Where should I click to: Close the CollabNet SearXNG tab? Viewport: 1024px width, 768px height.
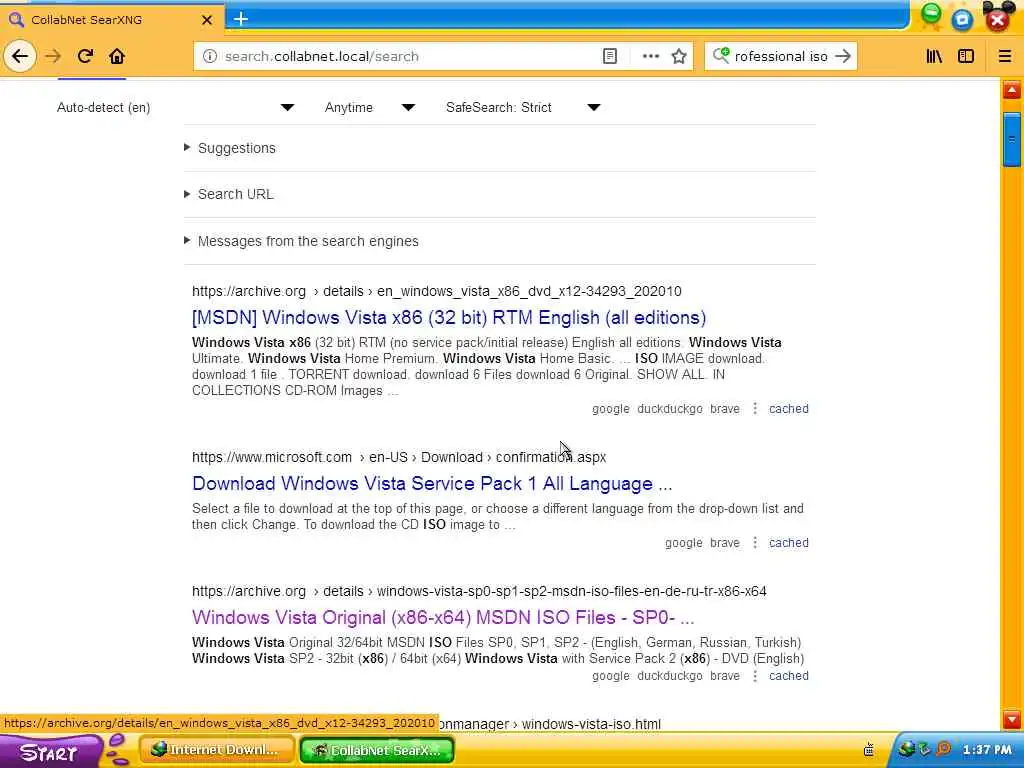pos(207,20)
